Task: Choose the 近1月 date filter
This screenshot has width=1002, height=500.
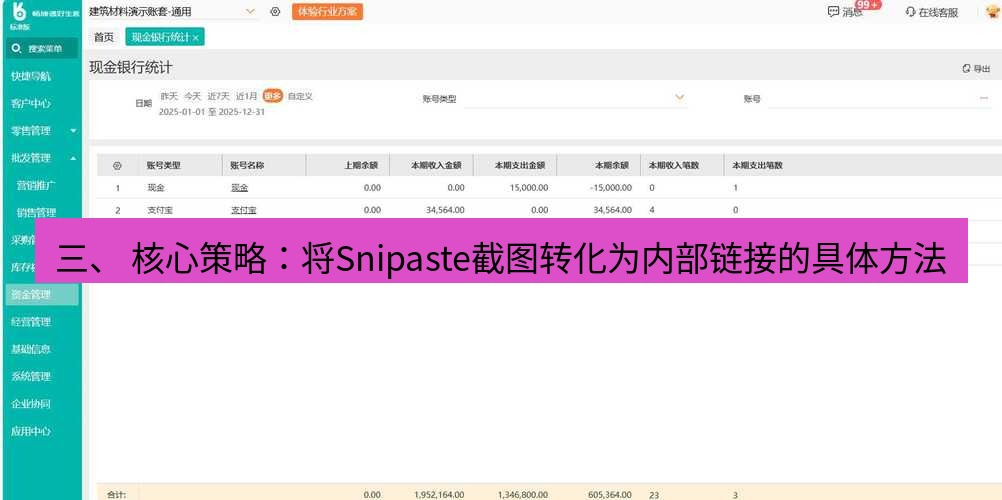Action: (x=246, y=97)
